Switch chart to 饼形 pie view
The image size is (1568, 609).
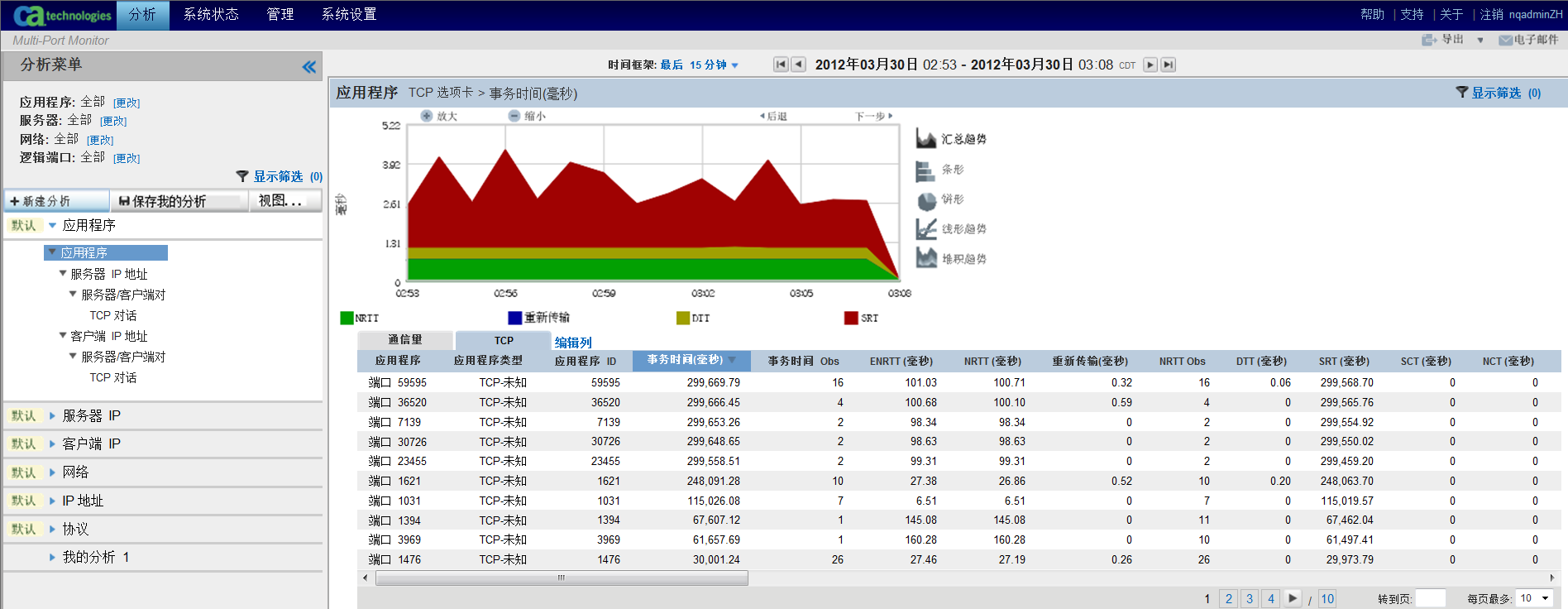(x=925, y=199)
